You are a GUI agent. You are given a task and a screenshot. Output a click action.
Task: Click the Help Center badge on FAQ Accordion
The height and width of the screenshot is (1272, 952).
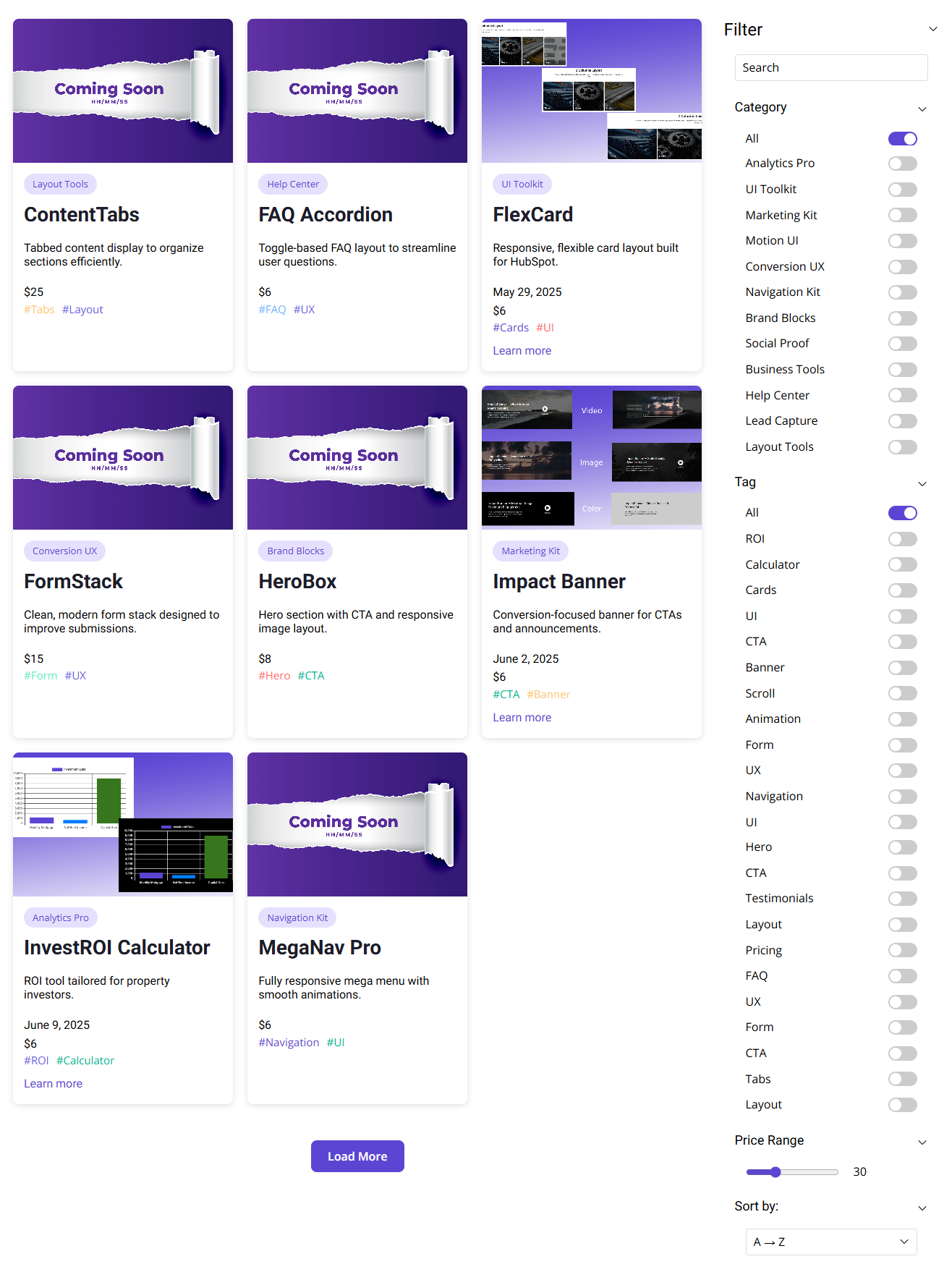pos(292,185)
